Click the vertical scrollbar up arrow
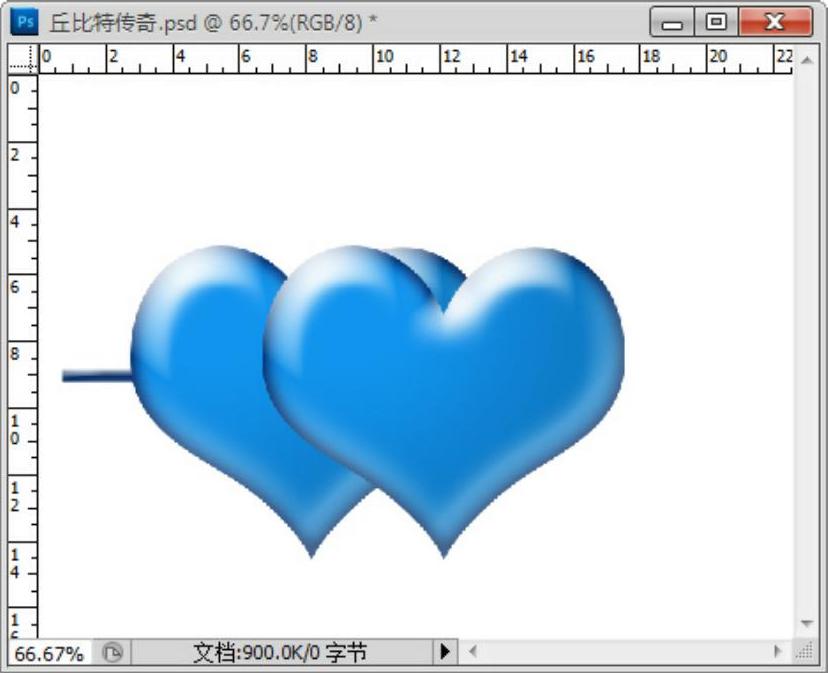This screenshot has height=673, width=828. pyautogui.click(x=807, y=61)
